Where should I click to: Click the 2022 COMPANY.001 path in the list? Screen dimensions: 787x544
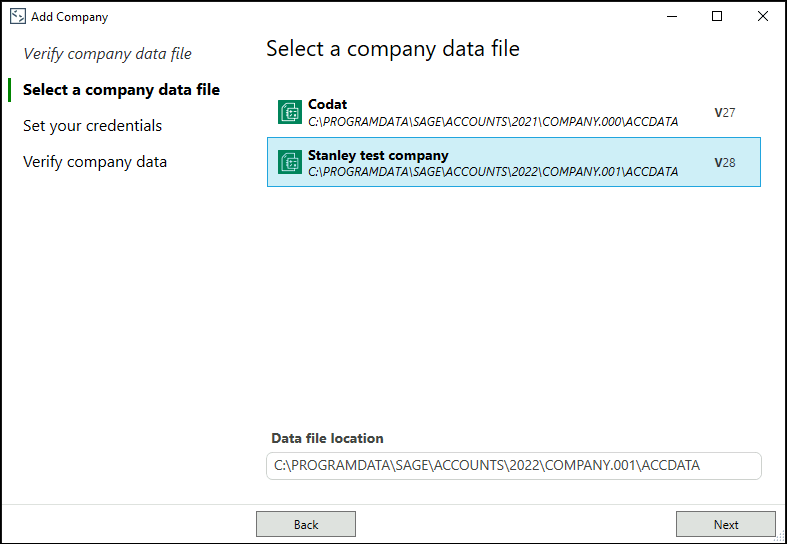point(492,172)
